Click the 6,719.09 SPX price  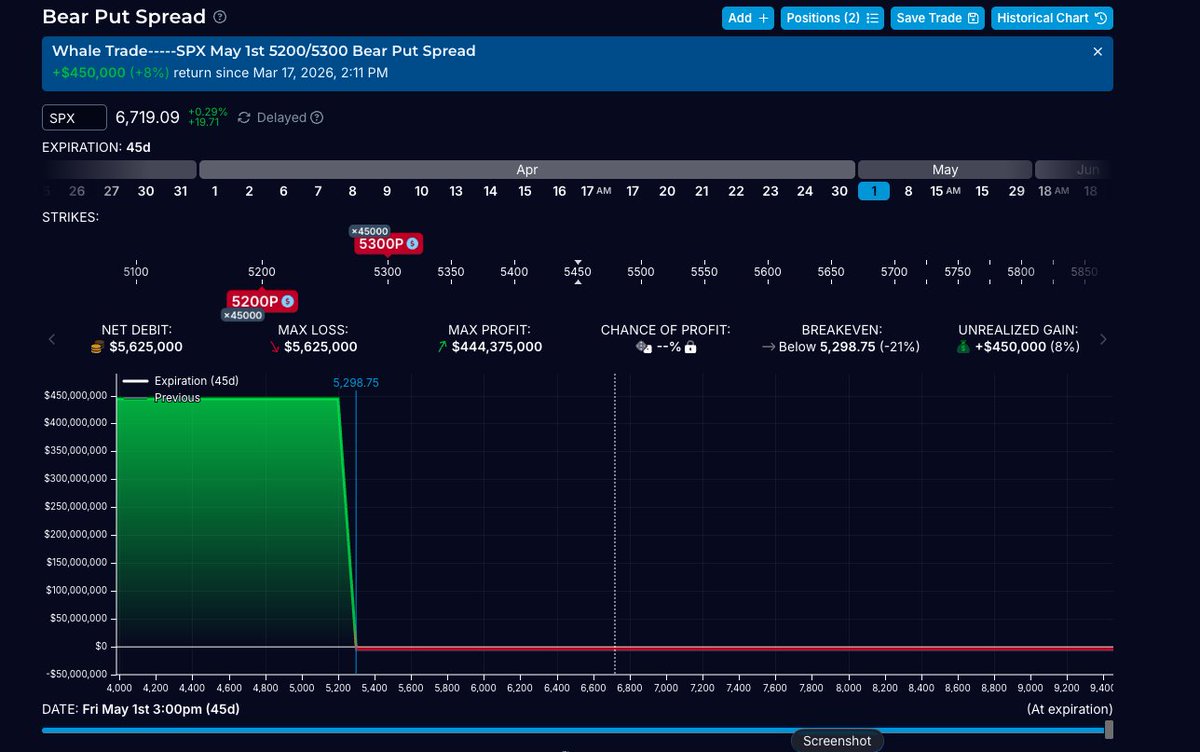(x=147, y=117)
